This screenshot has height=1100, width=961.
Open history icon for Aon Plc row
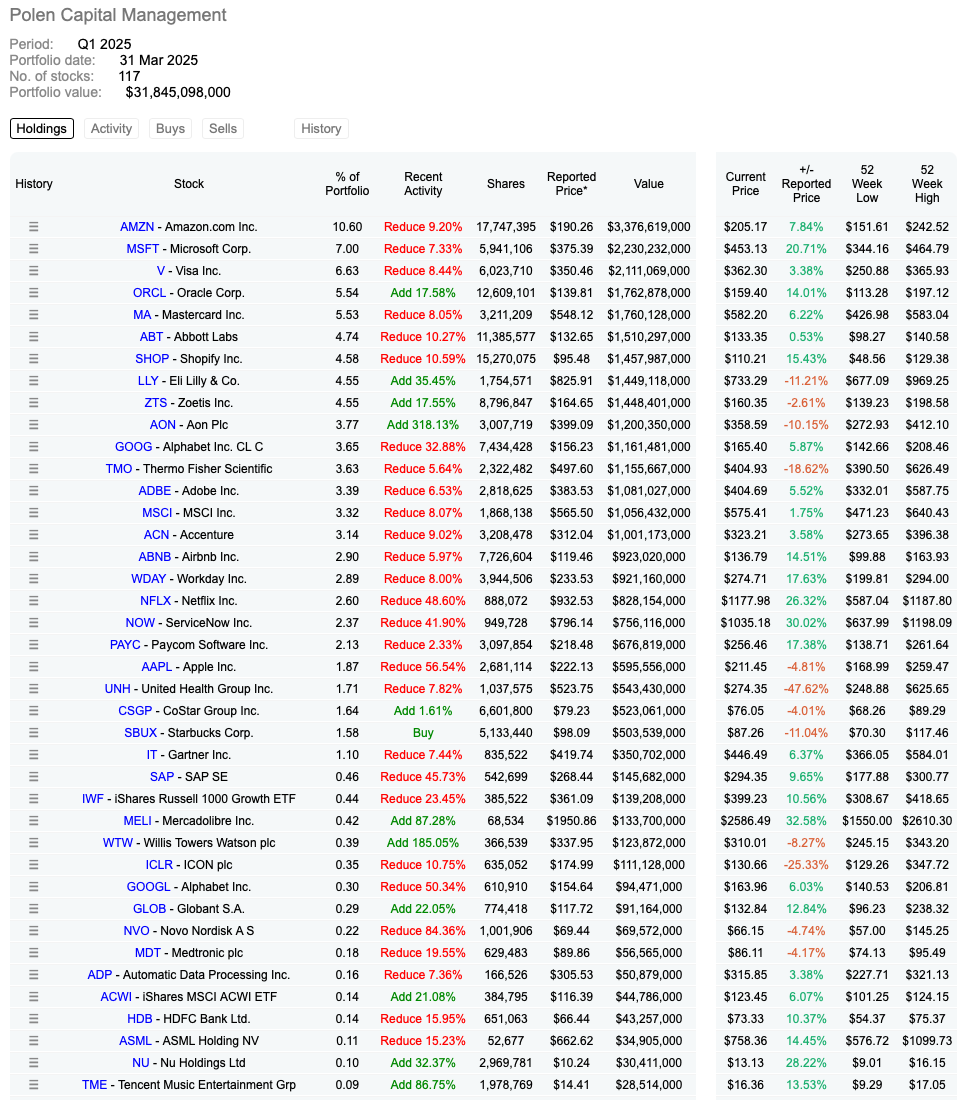click(34, 424)
